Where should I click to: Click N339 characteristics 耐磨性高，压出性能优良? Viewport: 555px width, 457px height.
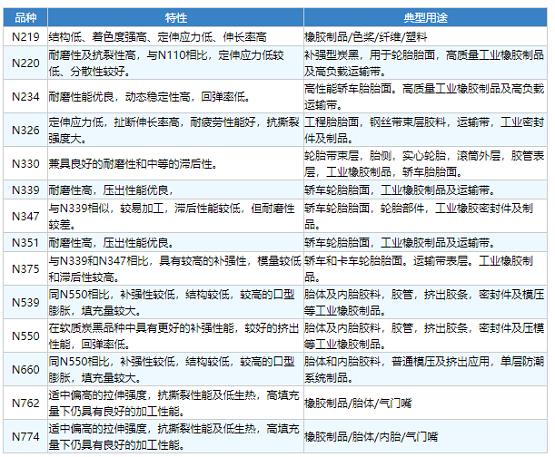pos(110,190)
